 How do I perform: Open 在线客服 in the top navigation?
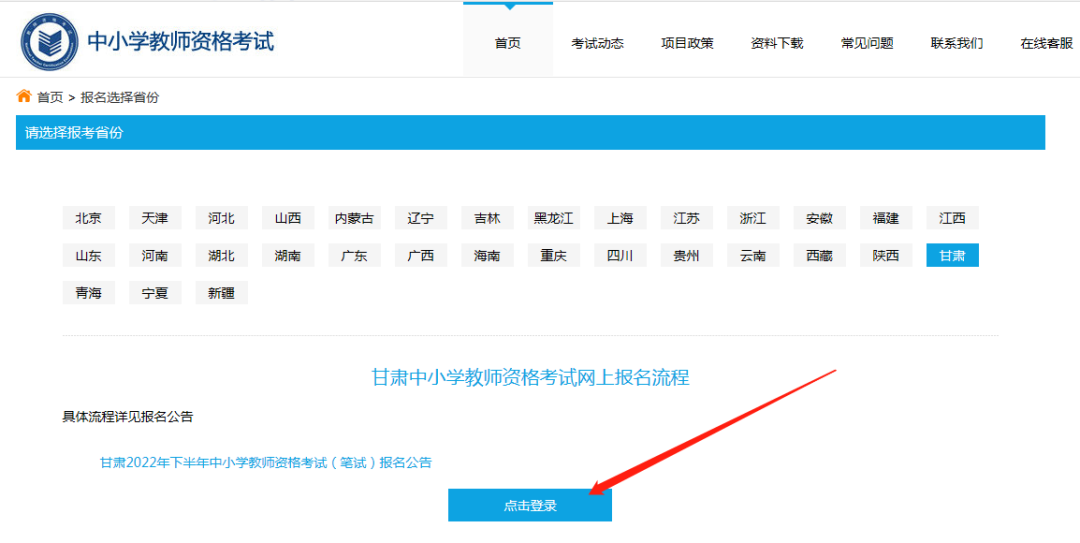point(1046,43)
